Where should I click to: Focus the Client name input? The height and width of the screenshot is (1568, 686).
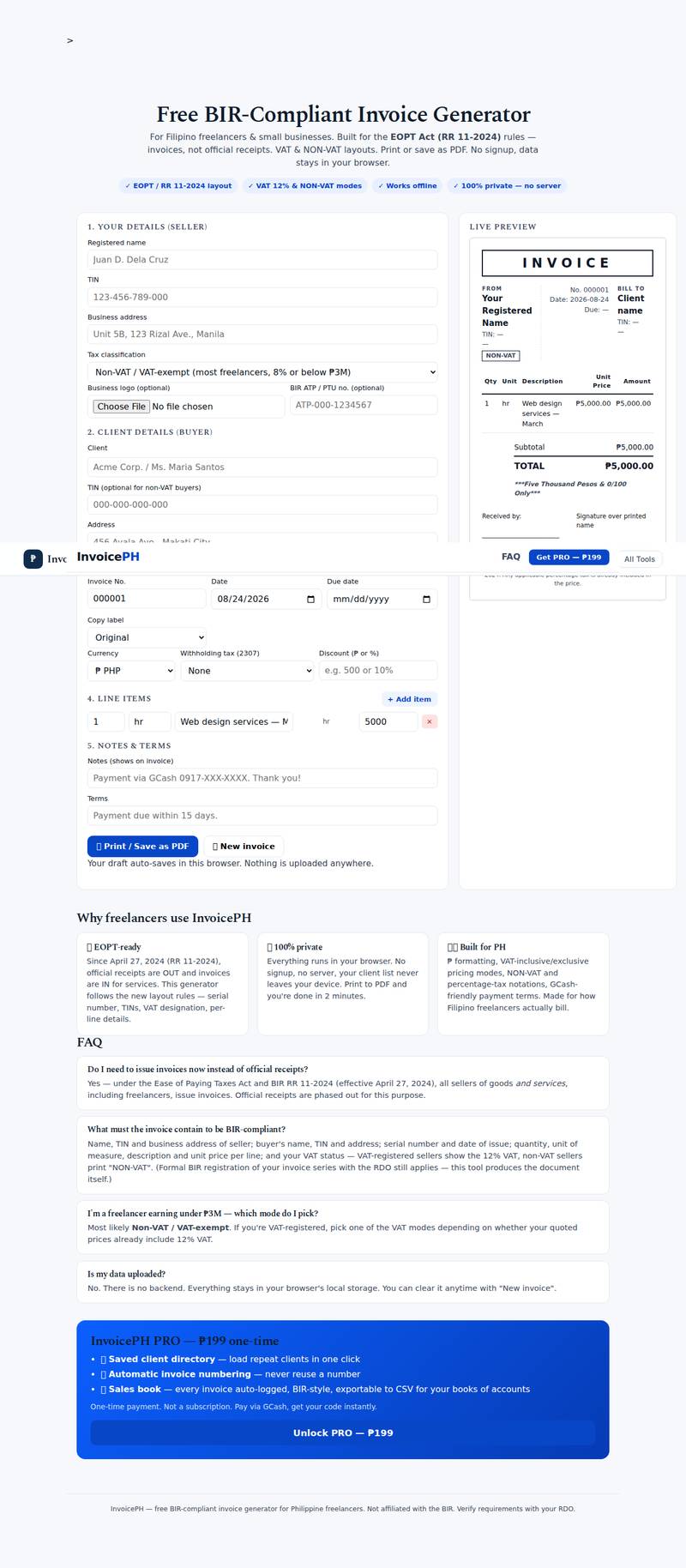point(262,467)
